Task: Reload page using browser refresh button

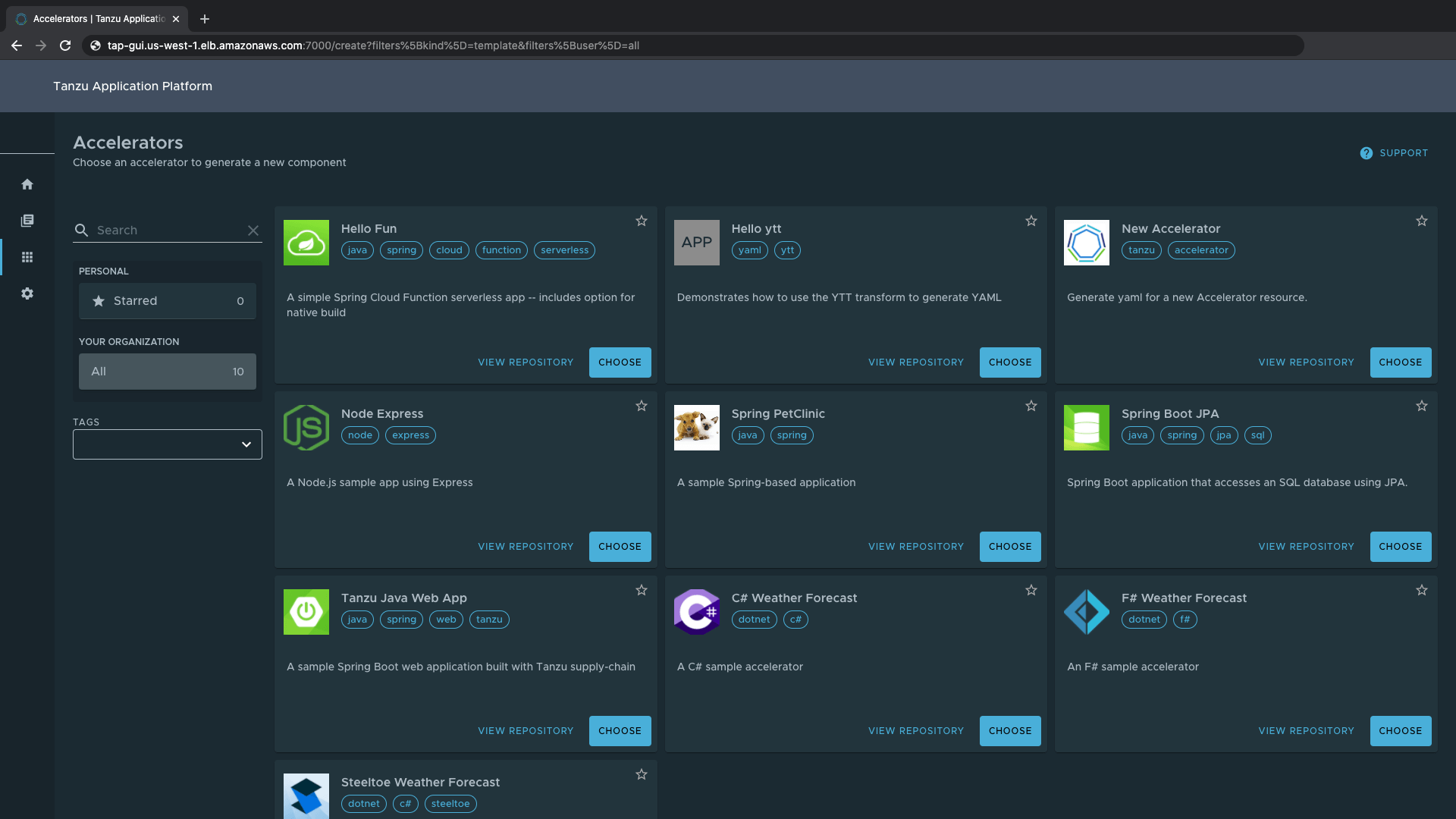Action: pos(65,45)
